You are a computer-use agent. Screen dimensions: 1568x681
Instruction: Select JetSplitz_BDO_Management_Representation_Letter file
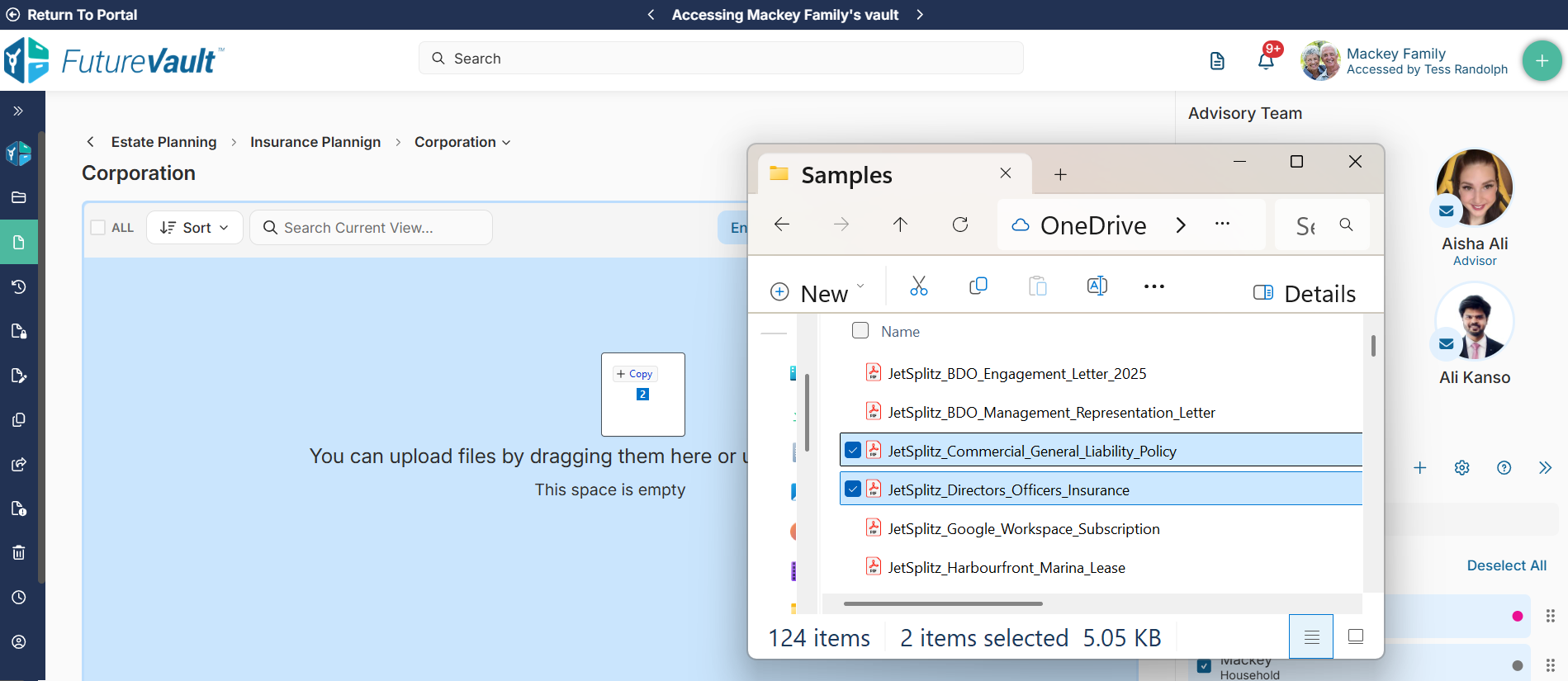coord(1051,413)
